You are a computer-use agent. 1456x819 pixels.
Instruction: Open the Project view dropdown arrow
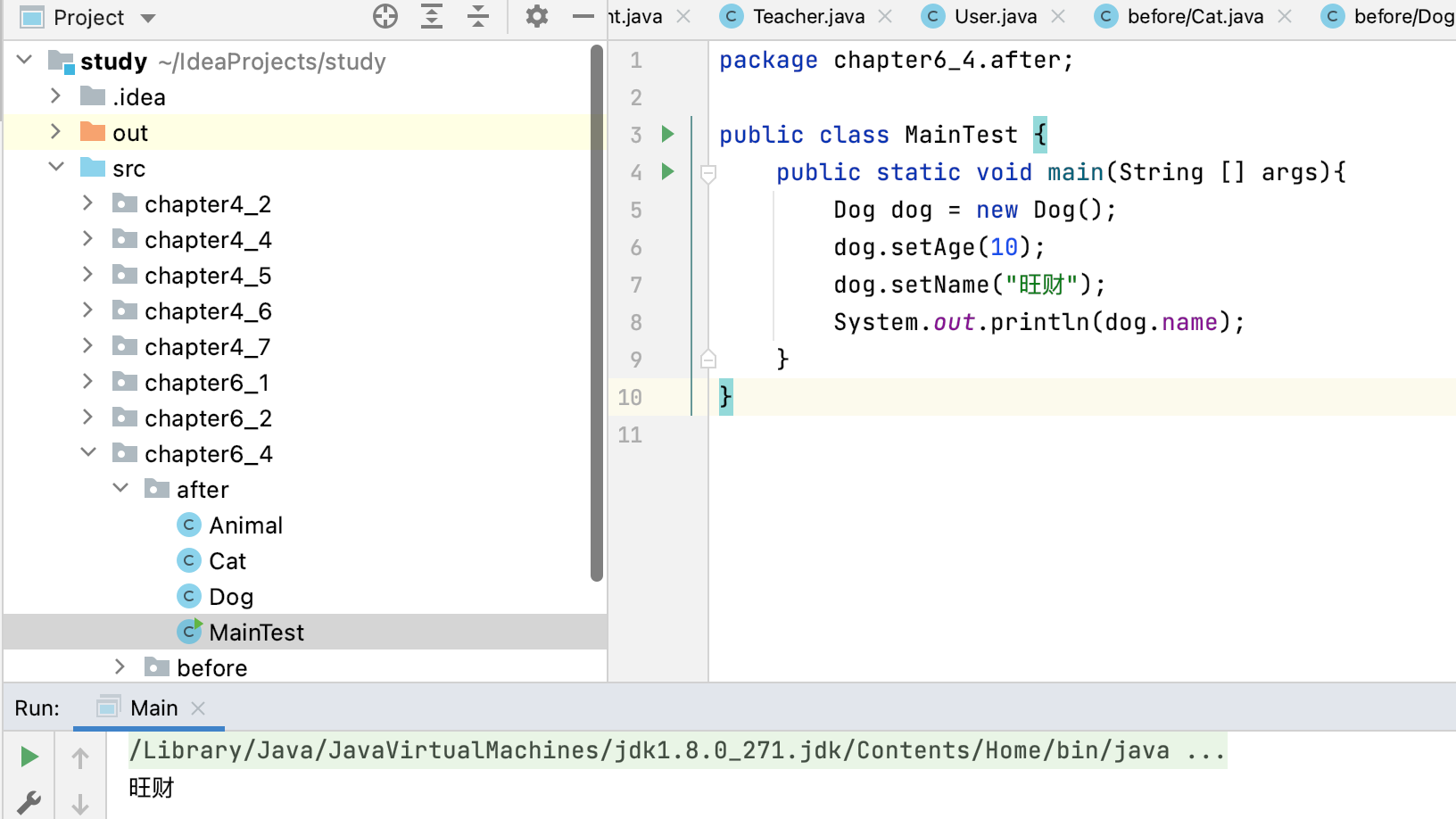(x=148, y=18)
